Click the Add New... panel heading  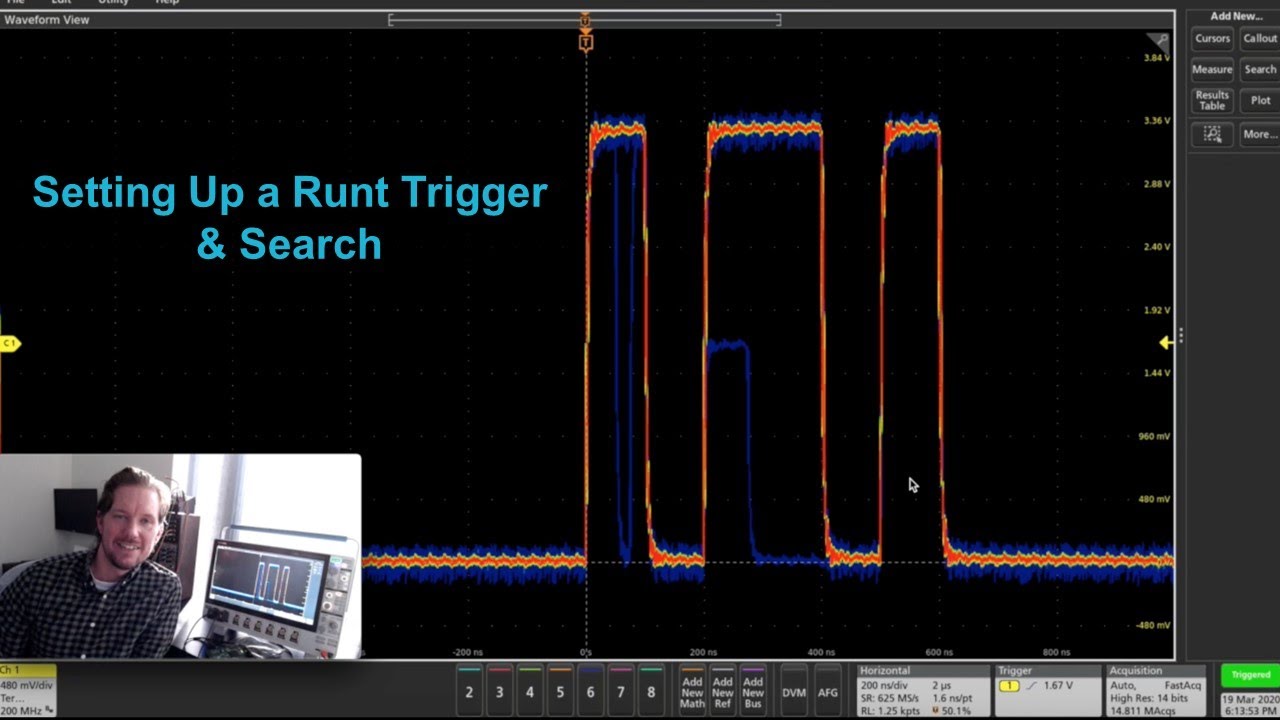[x=1236, y=16]
